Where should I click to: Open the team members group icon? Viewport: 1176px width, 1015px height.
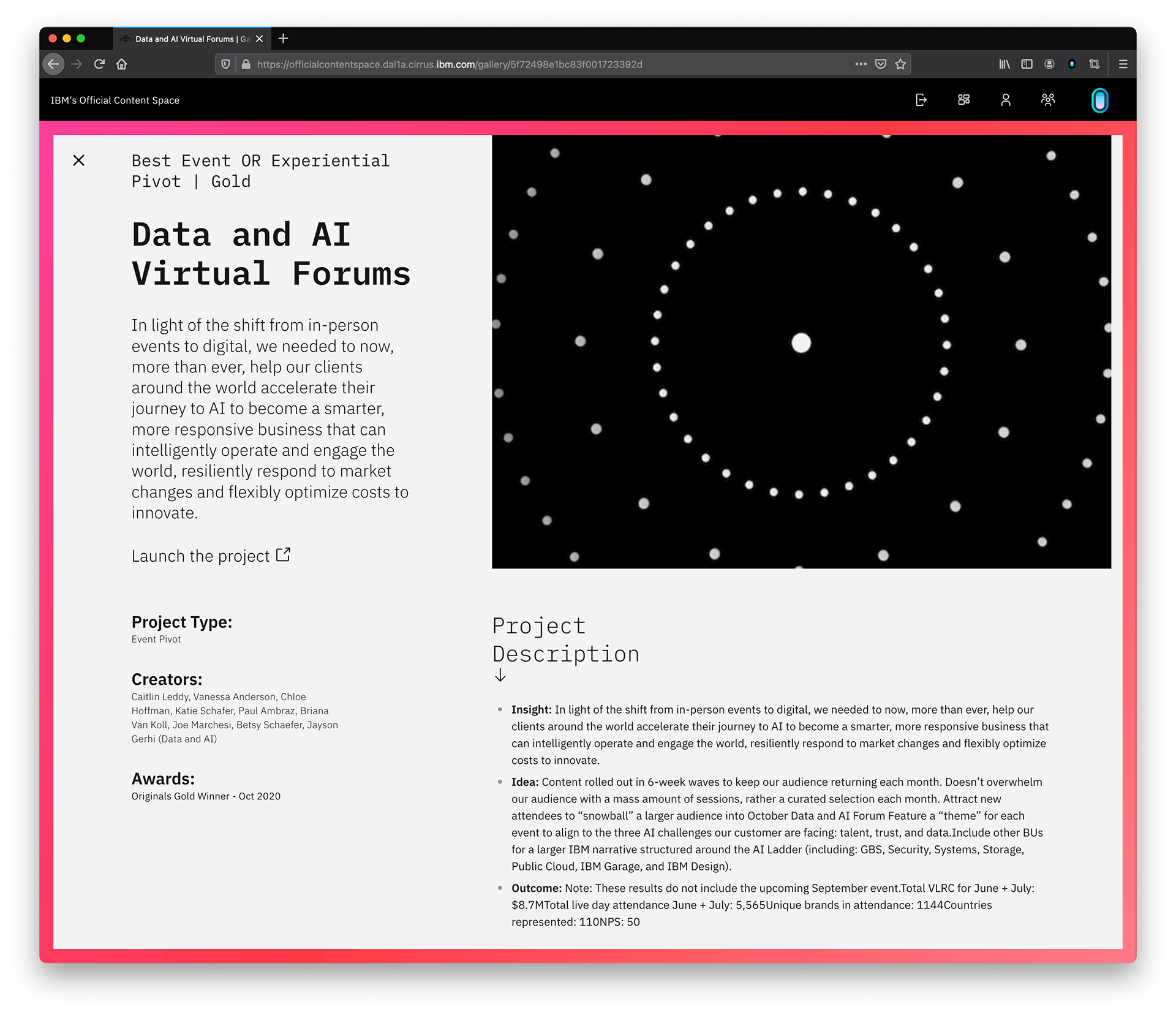pyautogui.click(x=1048, y=100)
